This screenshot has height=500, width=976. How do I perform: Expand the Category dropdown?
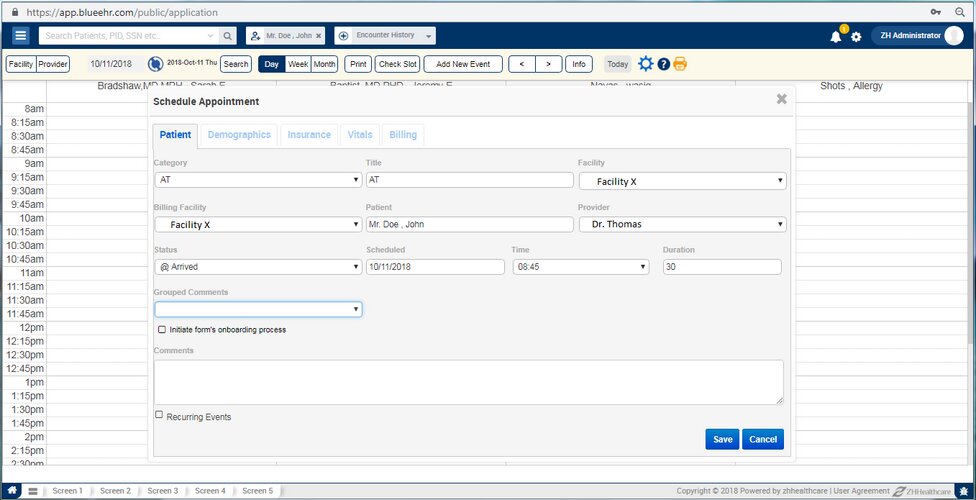tap(257, 180)
